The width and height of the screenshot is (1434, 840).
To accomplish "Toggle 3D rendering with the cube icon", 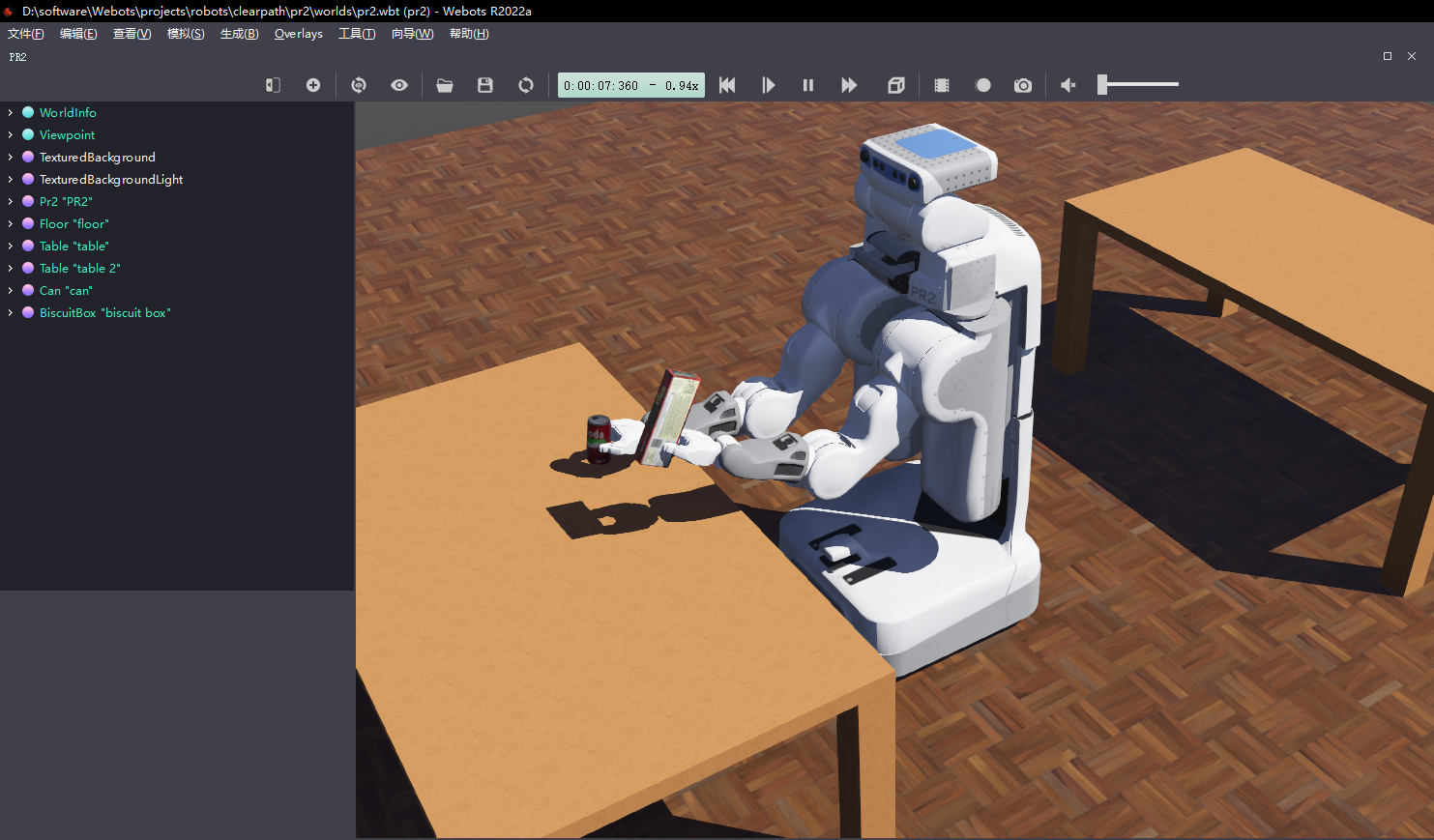I will point(895,85).
